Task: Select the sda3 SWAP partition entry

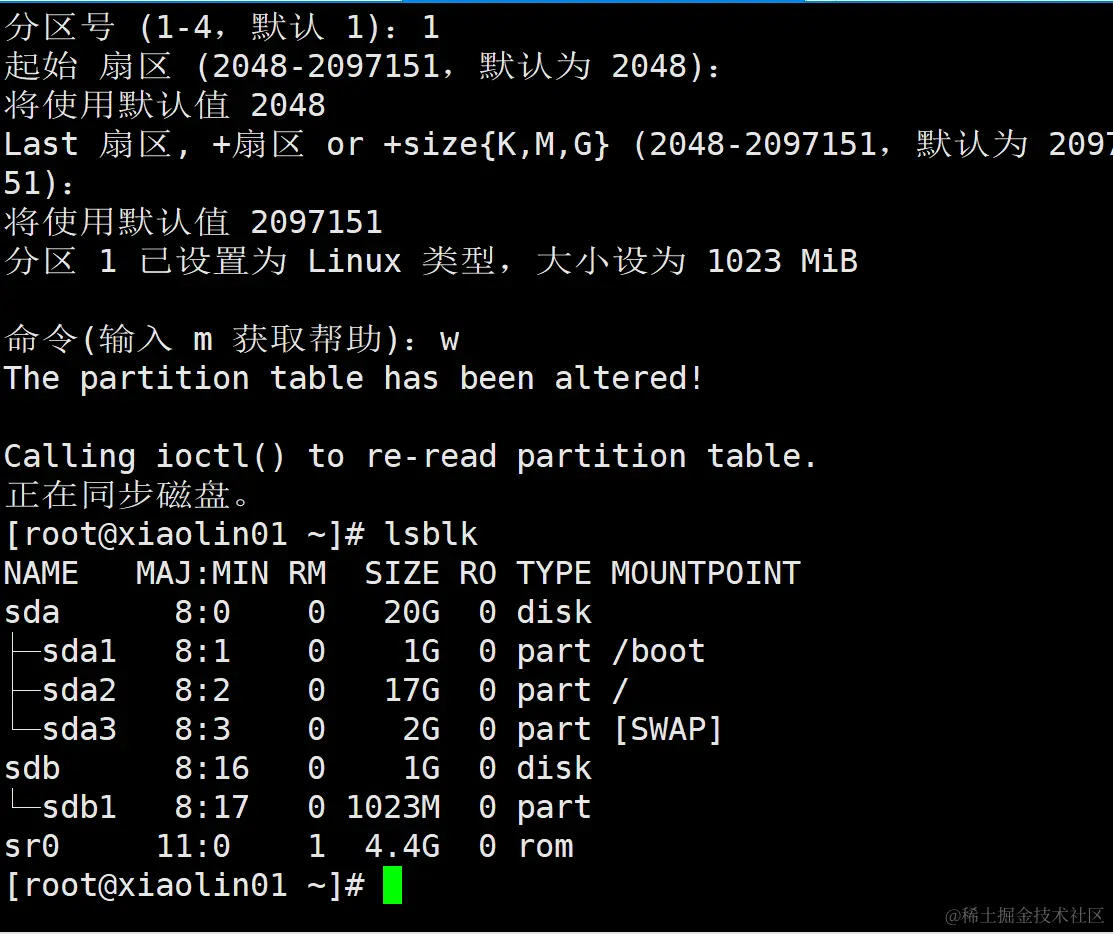Action: pyautogui.click(x=80, y=729)
